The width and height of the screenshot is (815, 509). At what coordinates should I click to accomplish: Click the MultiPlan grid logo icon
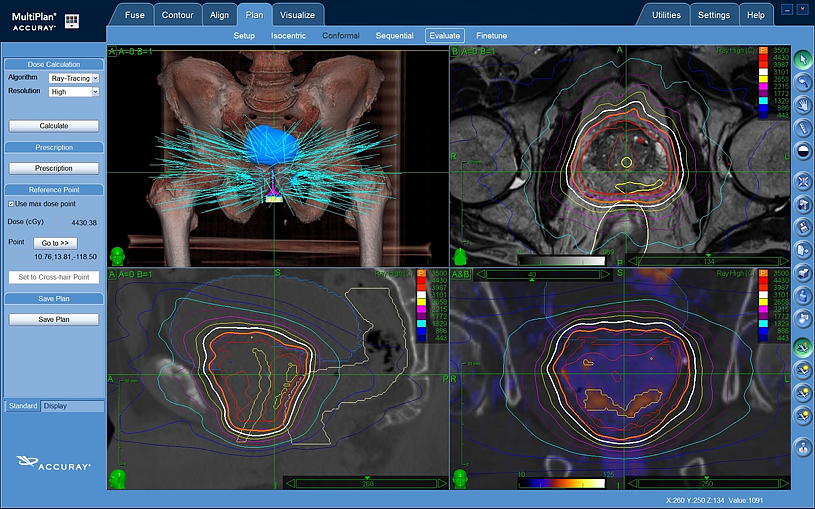[72, 21]
